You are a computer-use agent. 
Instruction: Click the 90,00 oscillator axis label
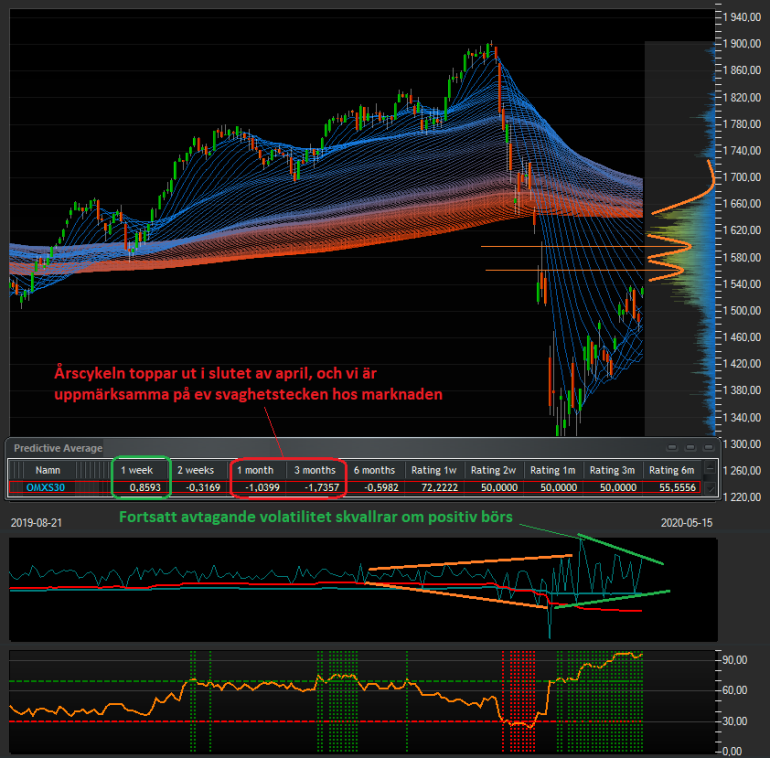(734, 660)
